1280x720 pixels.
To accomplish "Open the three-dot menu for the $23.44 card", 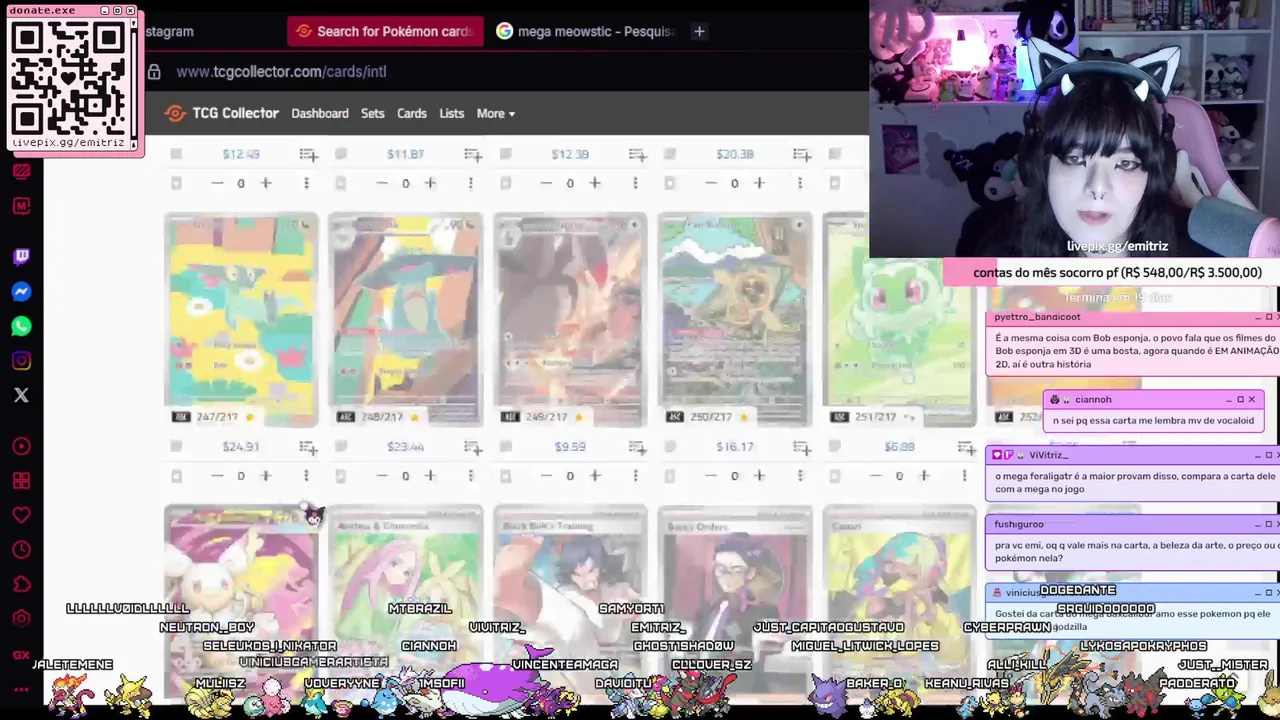I will 470,476.
